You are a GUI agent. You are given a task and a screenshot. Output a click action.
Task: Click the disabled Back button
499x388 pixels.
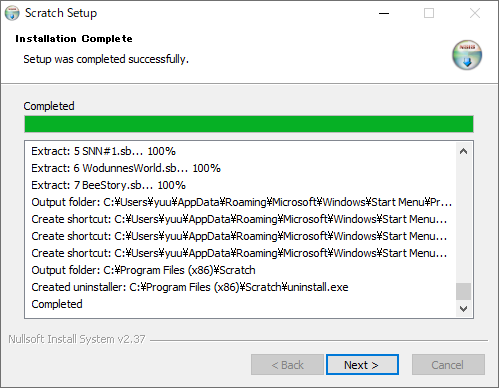pyautogui.click(x=287, y=365)
